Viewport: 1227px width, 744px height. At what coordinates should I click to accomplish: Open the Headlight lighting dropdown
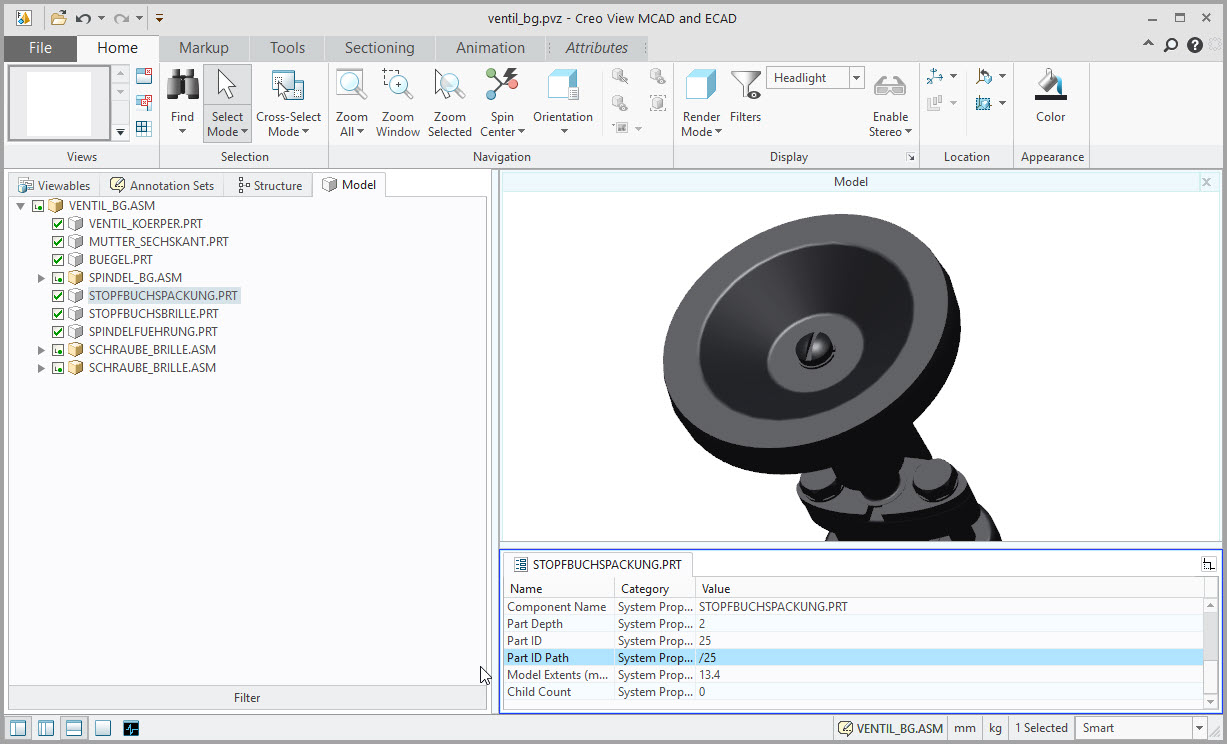point(856,78)
